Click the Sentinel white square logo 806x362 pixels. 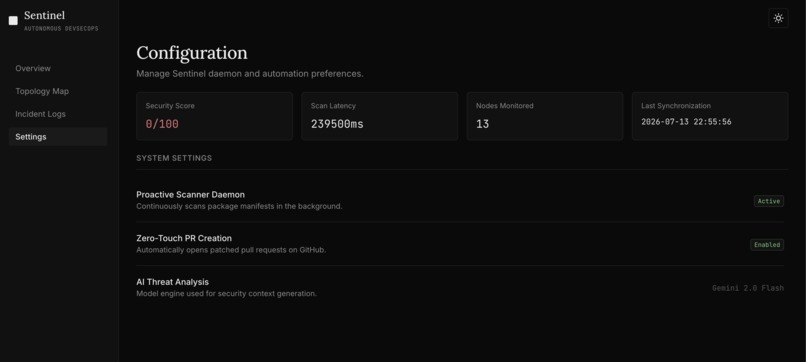pyautogui.click(x=13, y=21)
